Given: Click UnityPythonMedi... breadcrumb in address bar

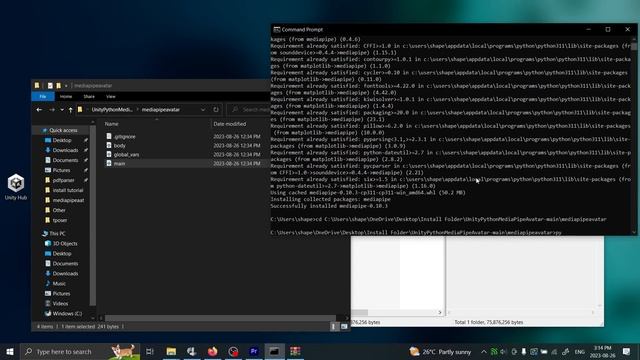Looking at the screenshot, I should point(112,110).
